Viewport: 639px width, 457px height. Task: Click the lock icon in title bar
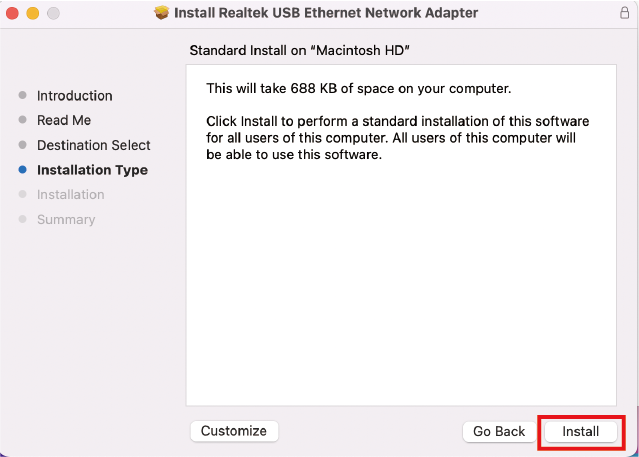pos(624,13)
